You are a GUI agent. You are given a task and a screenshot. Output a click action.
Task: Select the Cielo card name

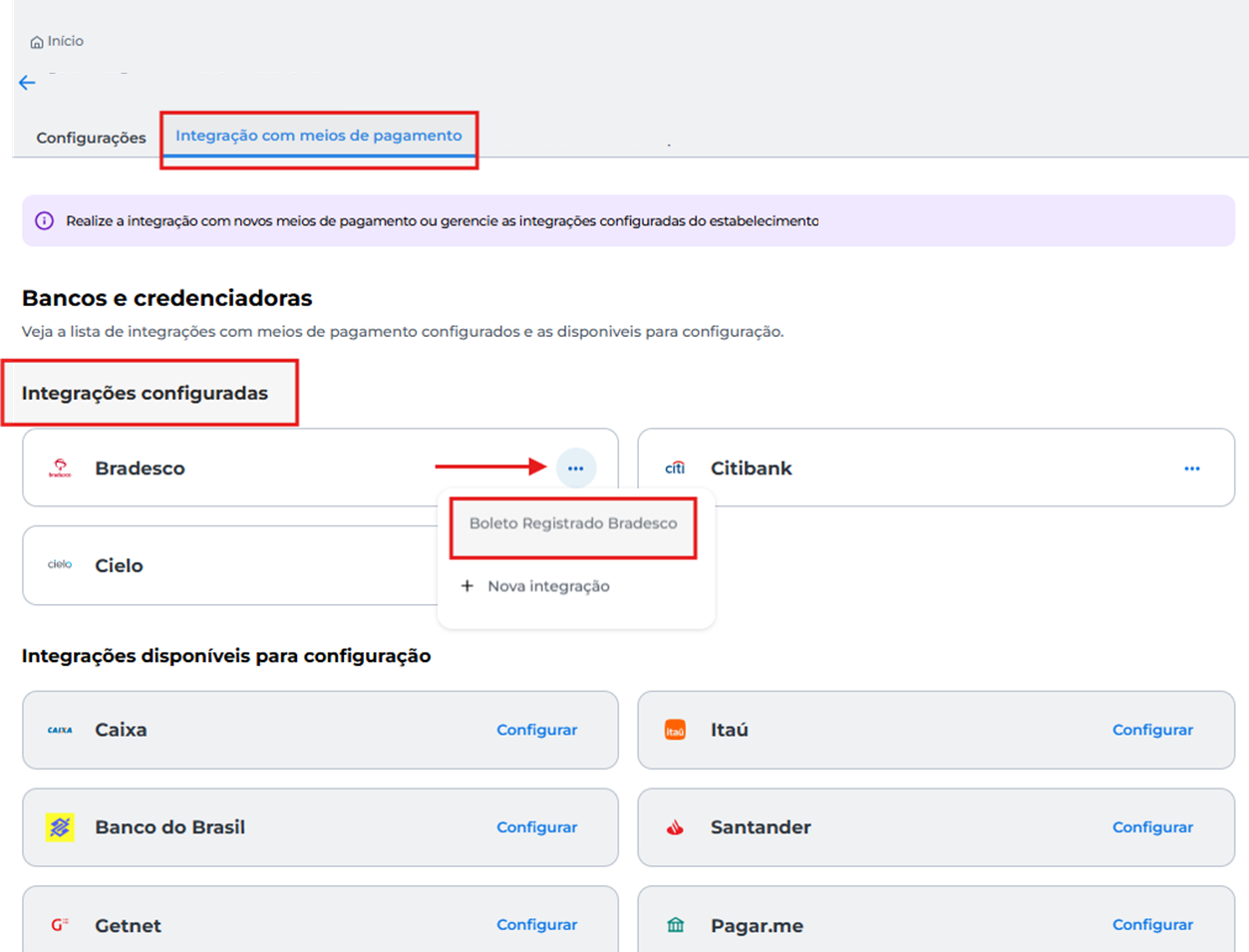coord(119,565)
